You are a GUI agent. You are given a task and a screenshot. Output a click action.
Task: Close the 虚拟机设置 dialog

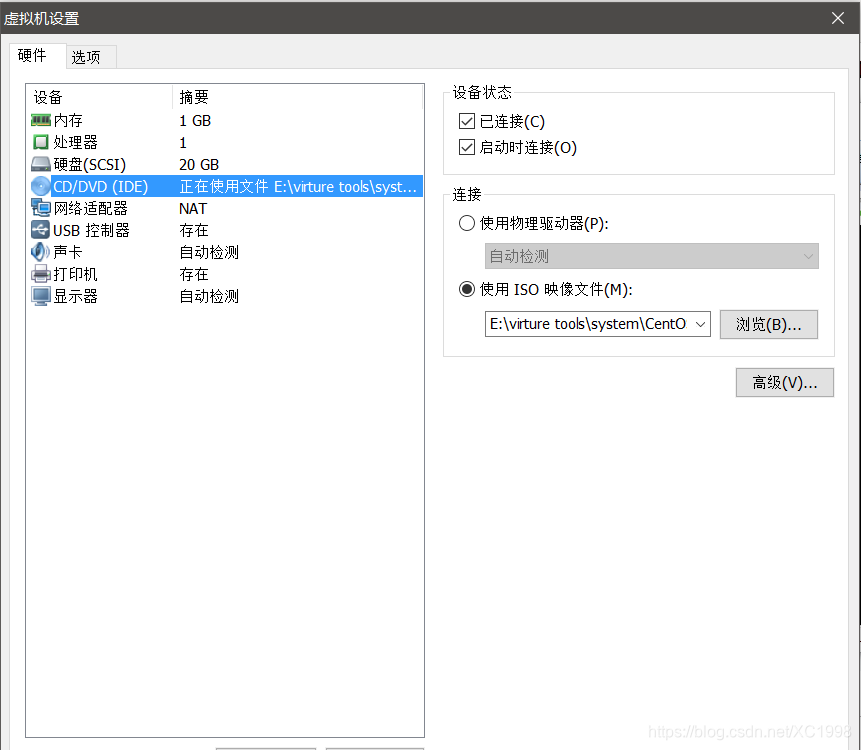pos(837,18)
